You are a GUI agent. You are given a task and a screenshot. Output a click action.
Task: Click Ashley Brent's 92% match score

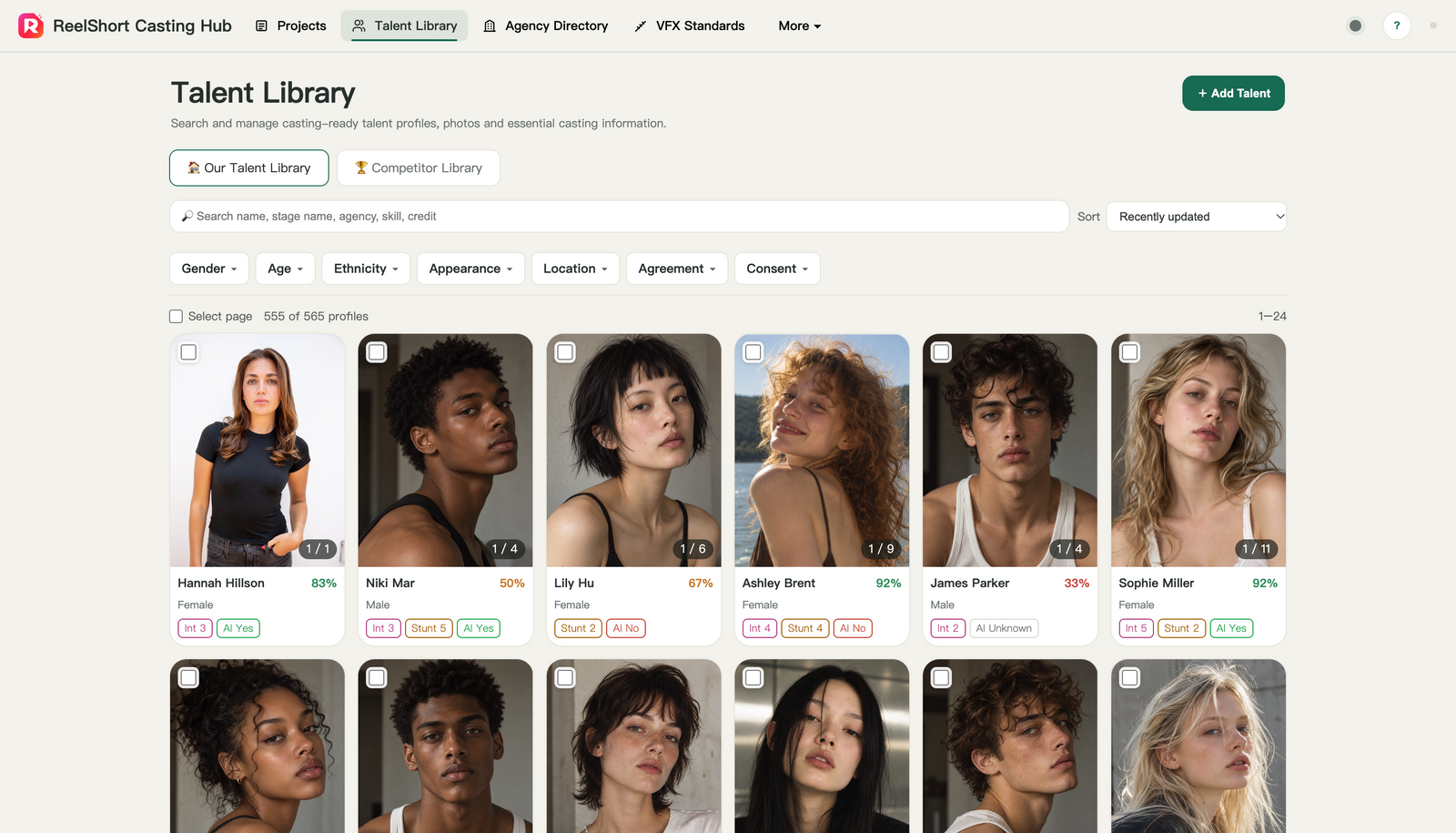pos(888,584)
